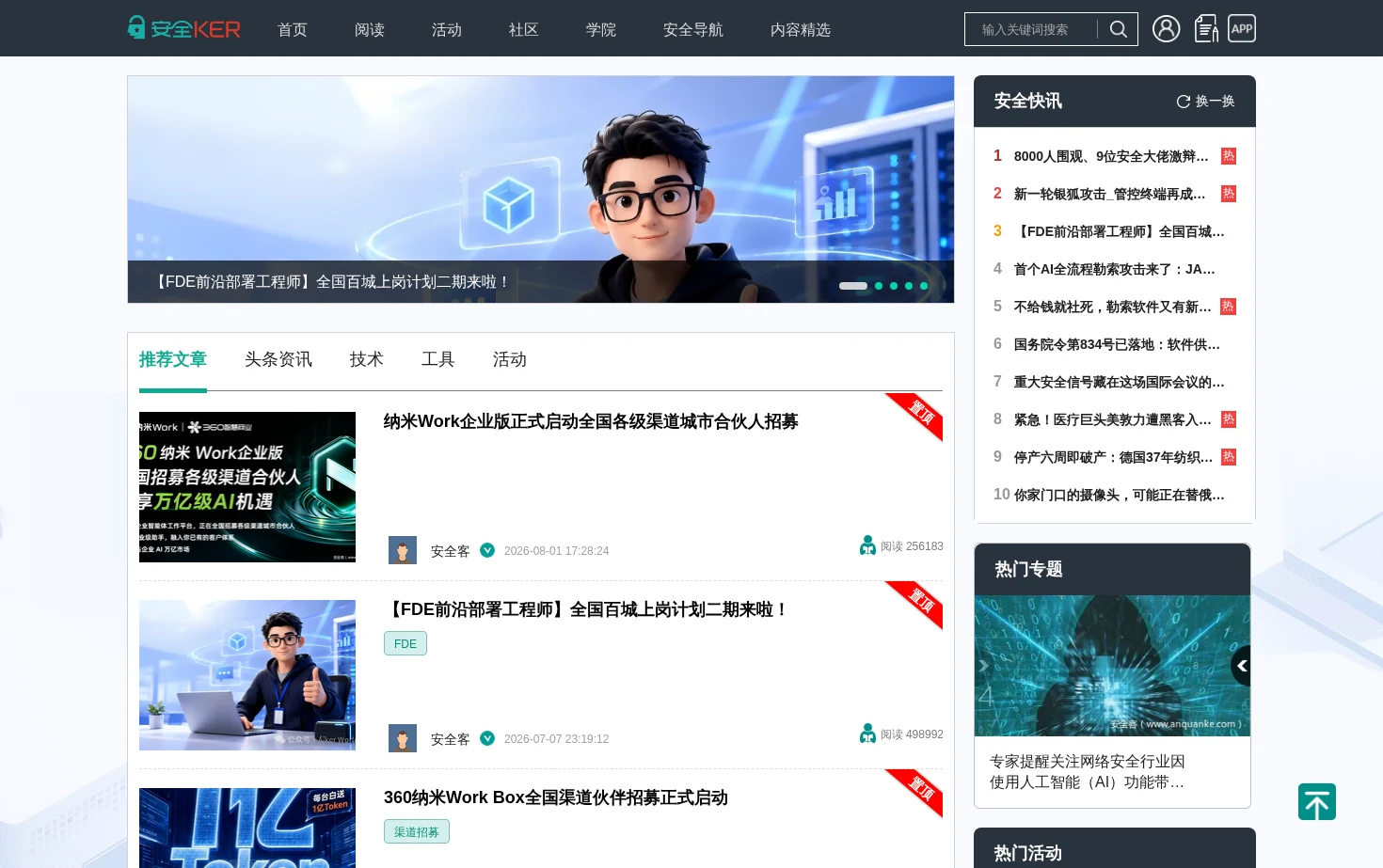The height and width of the screenshot is (868, 1383).
Task: Open news item 你家门口的摄像头
Action: pyautogui.click(x=1120, y=495)
